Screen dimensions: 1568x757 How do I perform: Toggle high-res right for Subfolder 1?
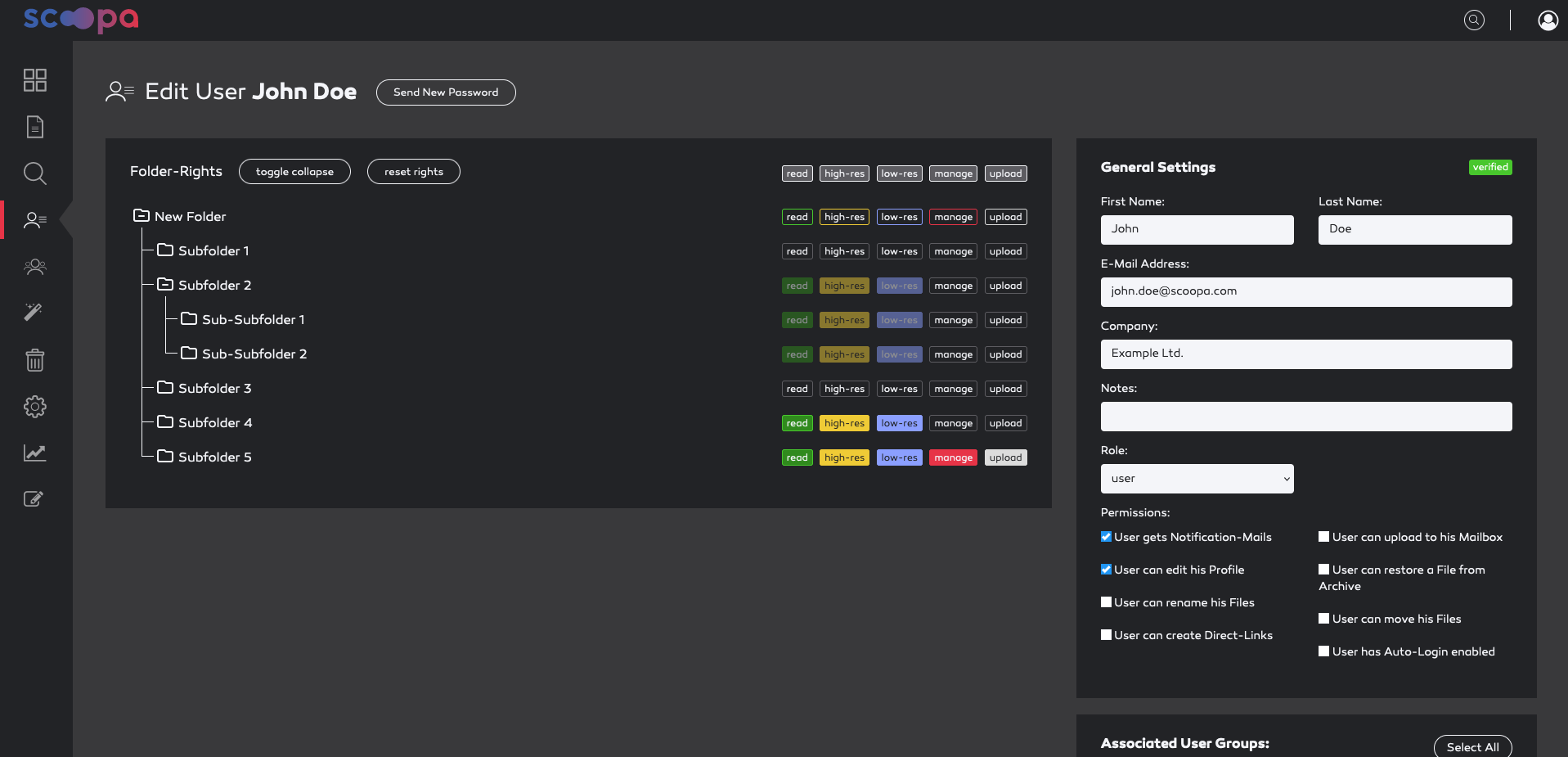click(x=844, y=251)
